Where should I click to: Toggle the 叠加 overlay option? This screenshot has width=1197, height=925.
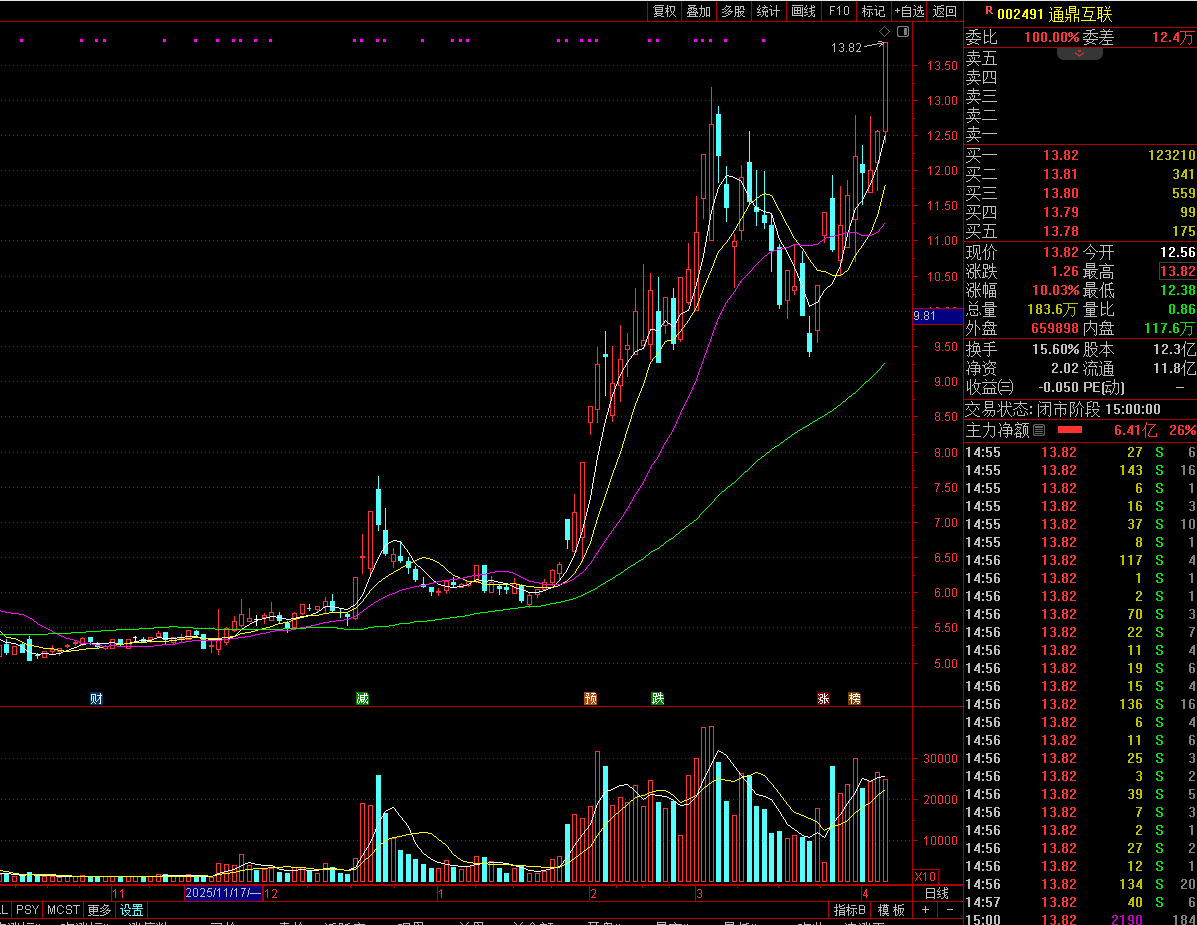[x=699, y=11]
